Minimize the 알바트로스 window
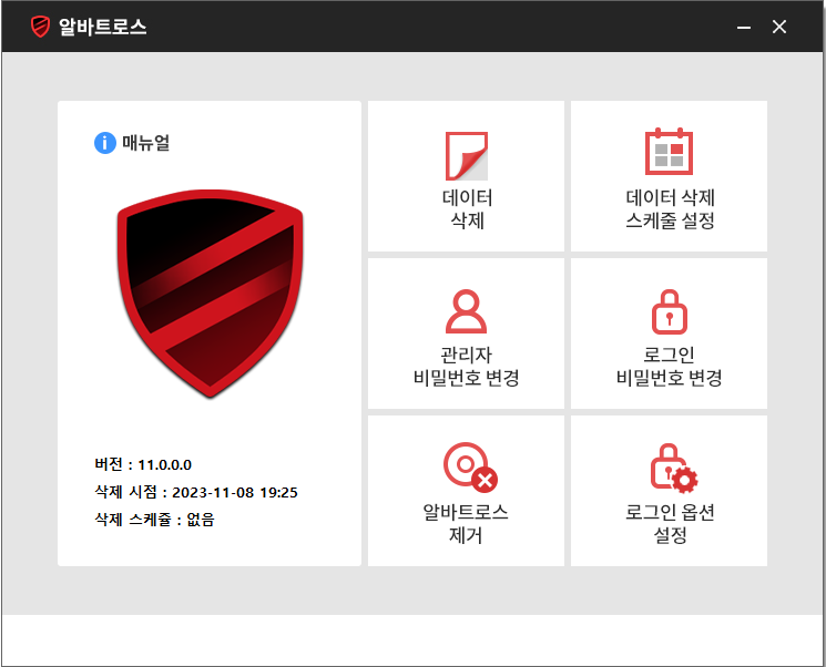Image resolution: width=826 pixels, height=667 pixels. tap(743, 27)
